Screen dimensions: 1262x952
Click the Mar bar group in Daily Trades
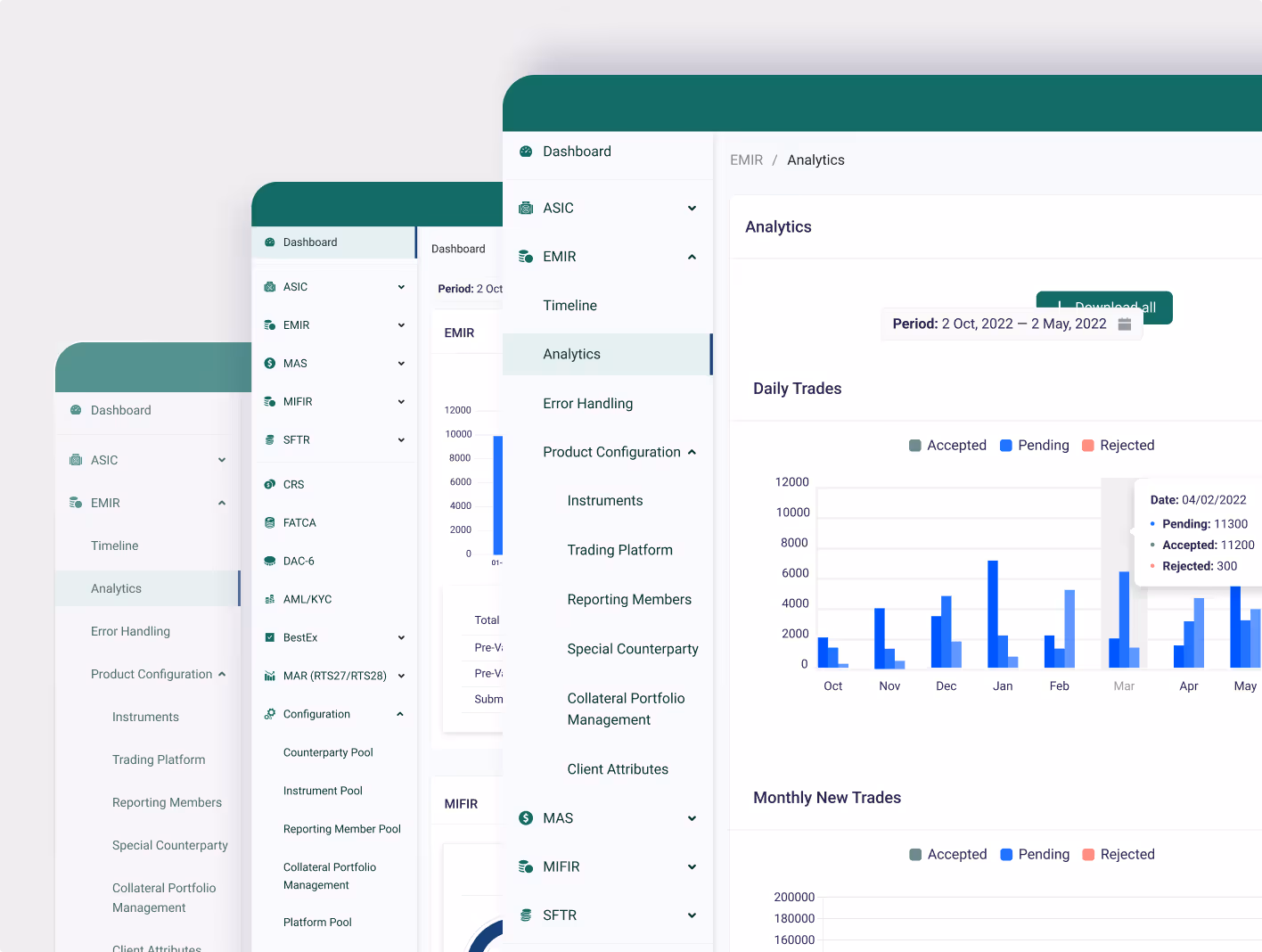click(x=1124, y=620)
